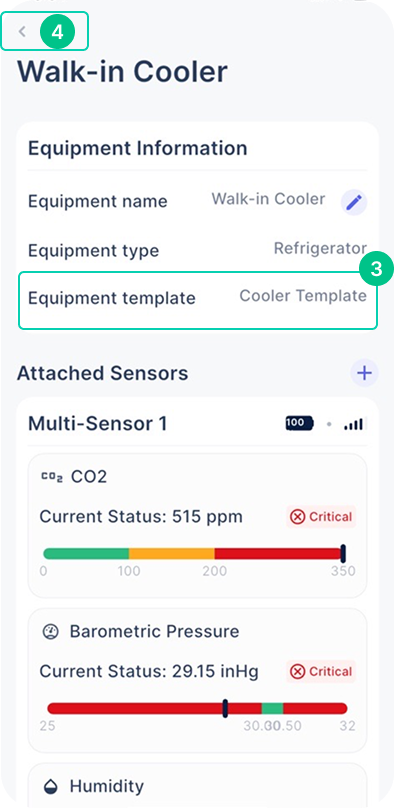This screenshot has width=394, height=808.
Task: Tap the CO2 Critical status badge
Action: [x=321, y=517]
